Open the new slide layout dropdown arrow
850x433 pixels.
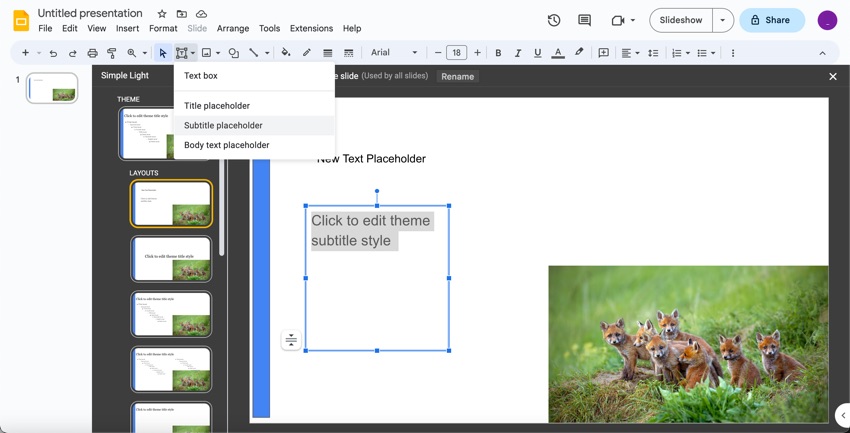(39, 53)
